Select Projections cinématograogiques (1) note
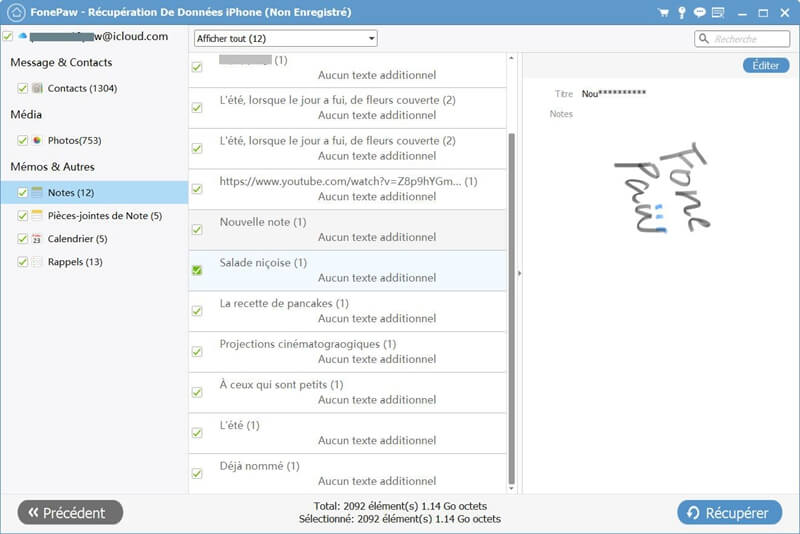The width and height of the screenshot is (800, 534). (347, 352)
